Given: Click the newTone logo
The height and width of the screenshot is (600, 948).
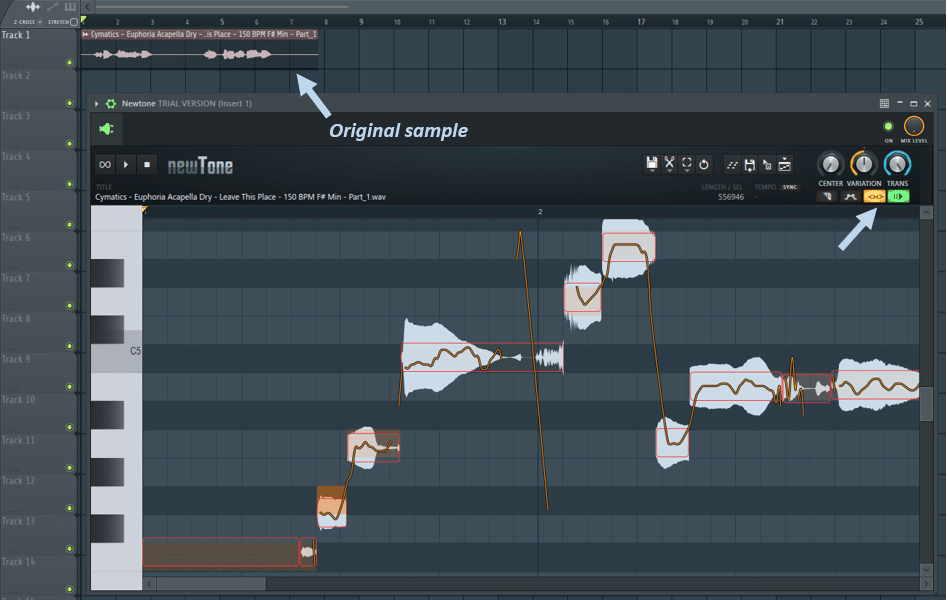Looking at the screenshot, I should 200,166.
